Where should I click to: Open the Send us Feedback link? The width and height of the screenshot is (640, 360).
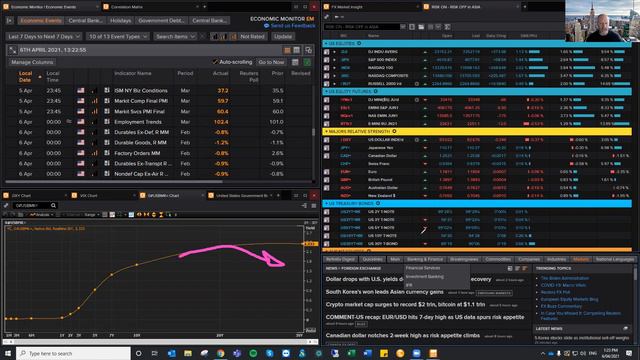pyautogui.click(x=290, y=25)
